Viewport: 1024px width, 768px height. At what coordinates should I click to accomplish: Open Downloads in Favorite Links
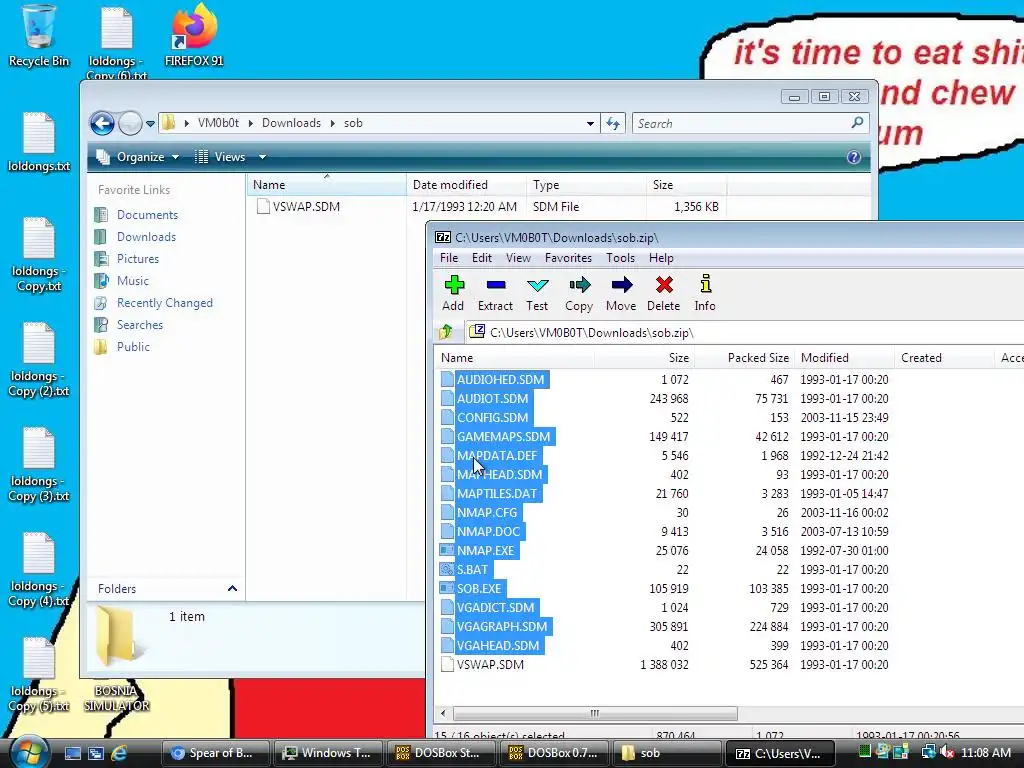[146, 237]
